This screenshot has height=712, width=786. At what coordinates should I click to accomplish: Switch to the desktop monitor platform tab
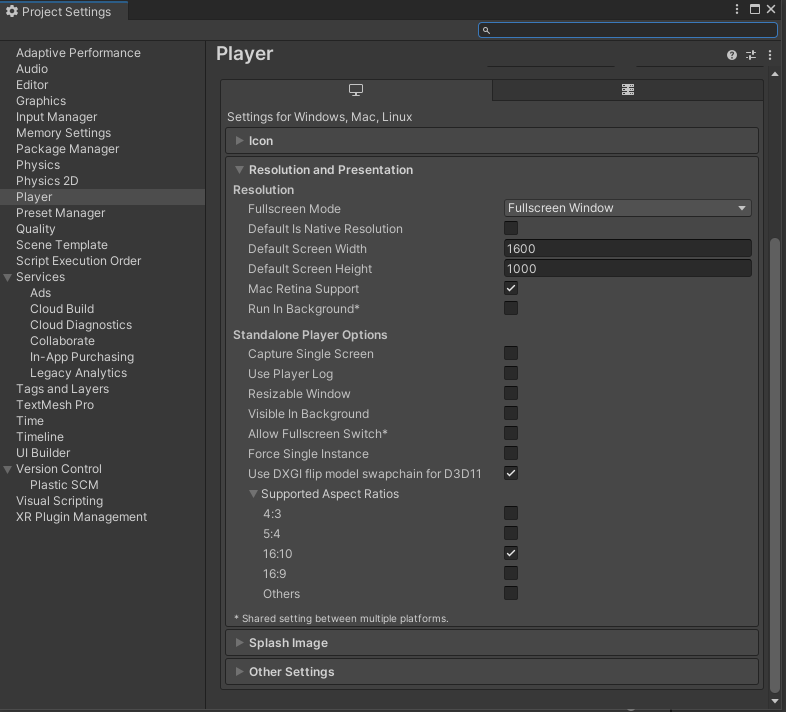[x=356, y=90]
